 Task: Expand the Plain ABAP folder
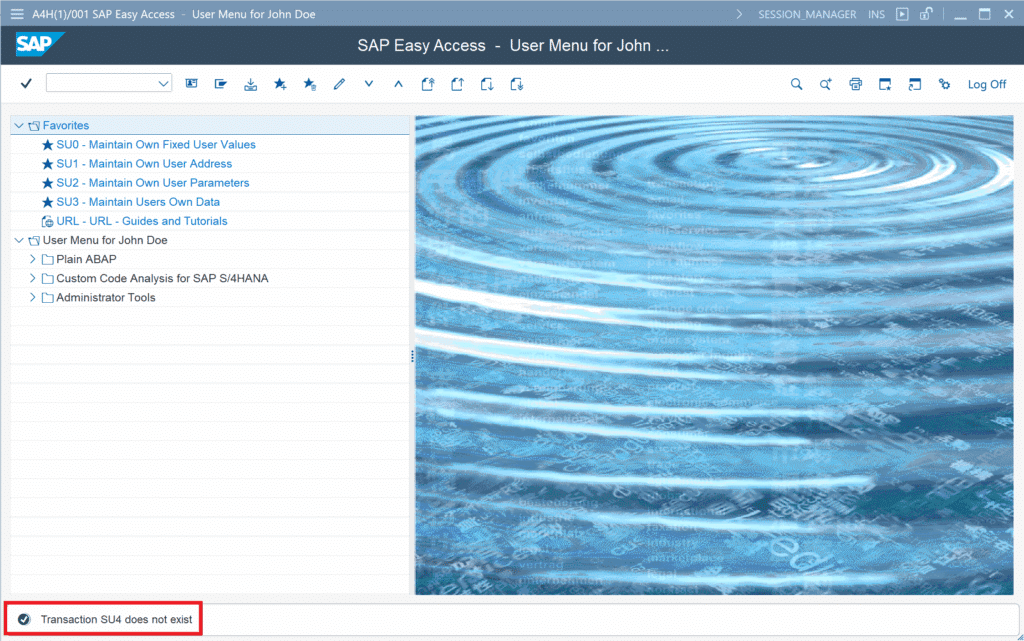click(x=33, y=259)
